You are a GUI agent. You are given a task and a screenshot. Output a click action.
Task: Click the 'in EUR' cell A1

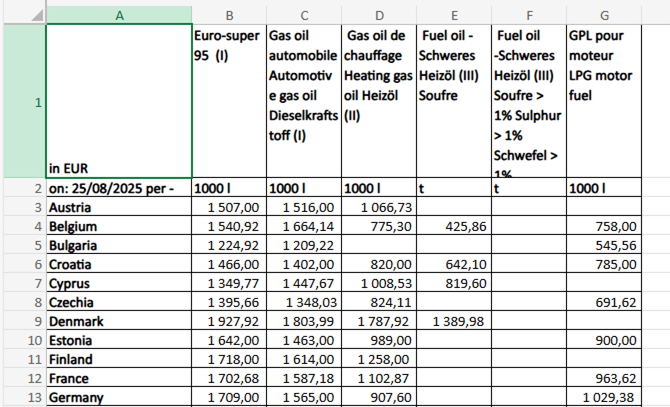point(119,102)
